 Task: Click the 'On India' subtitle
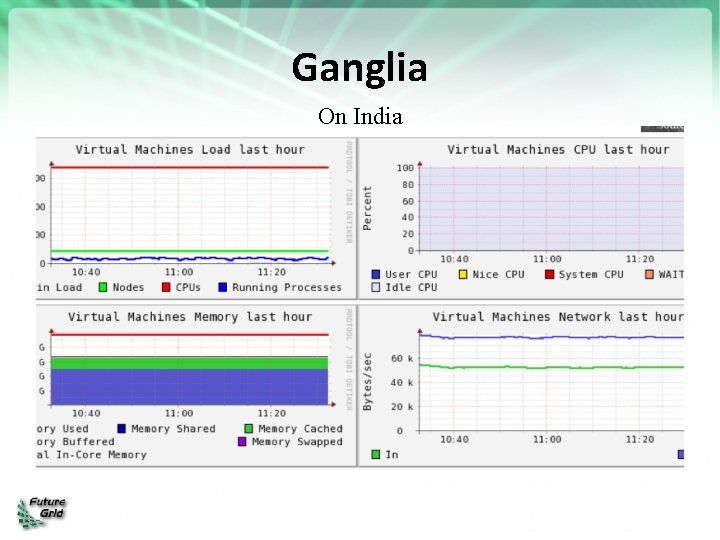360,117
